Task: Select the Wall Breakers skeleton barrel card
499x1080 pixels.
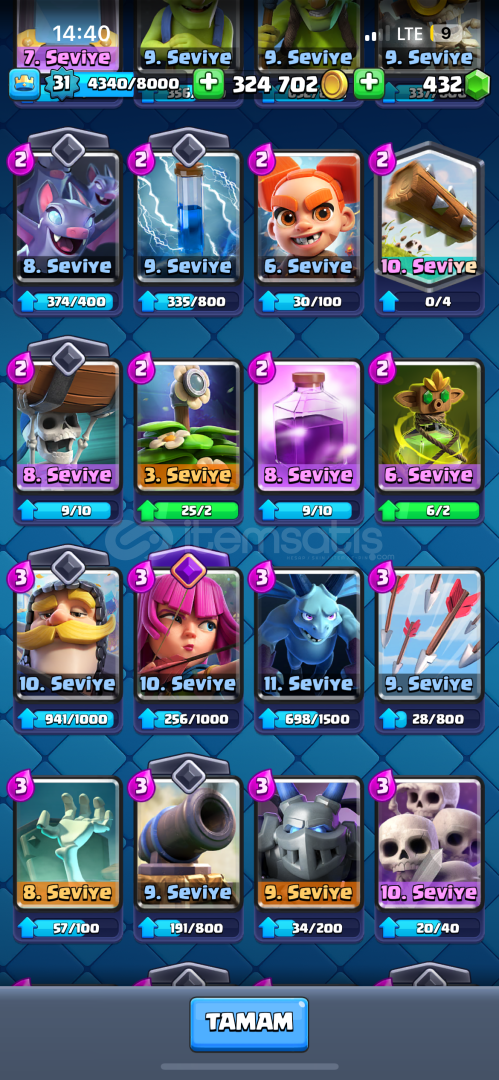Action: click(68, 425)
